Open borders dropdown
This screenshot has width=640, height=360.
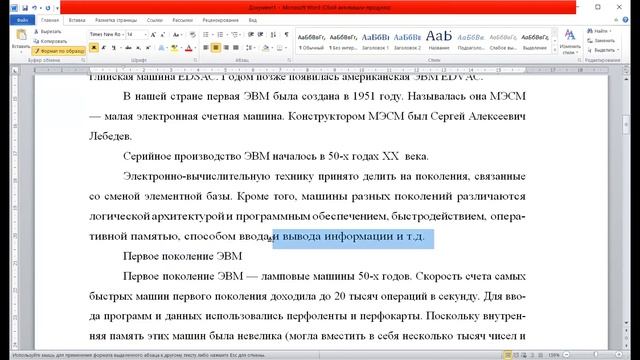286,48
